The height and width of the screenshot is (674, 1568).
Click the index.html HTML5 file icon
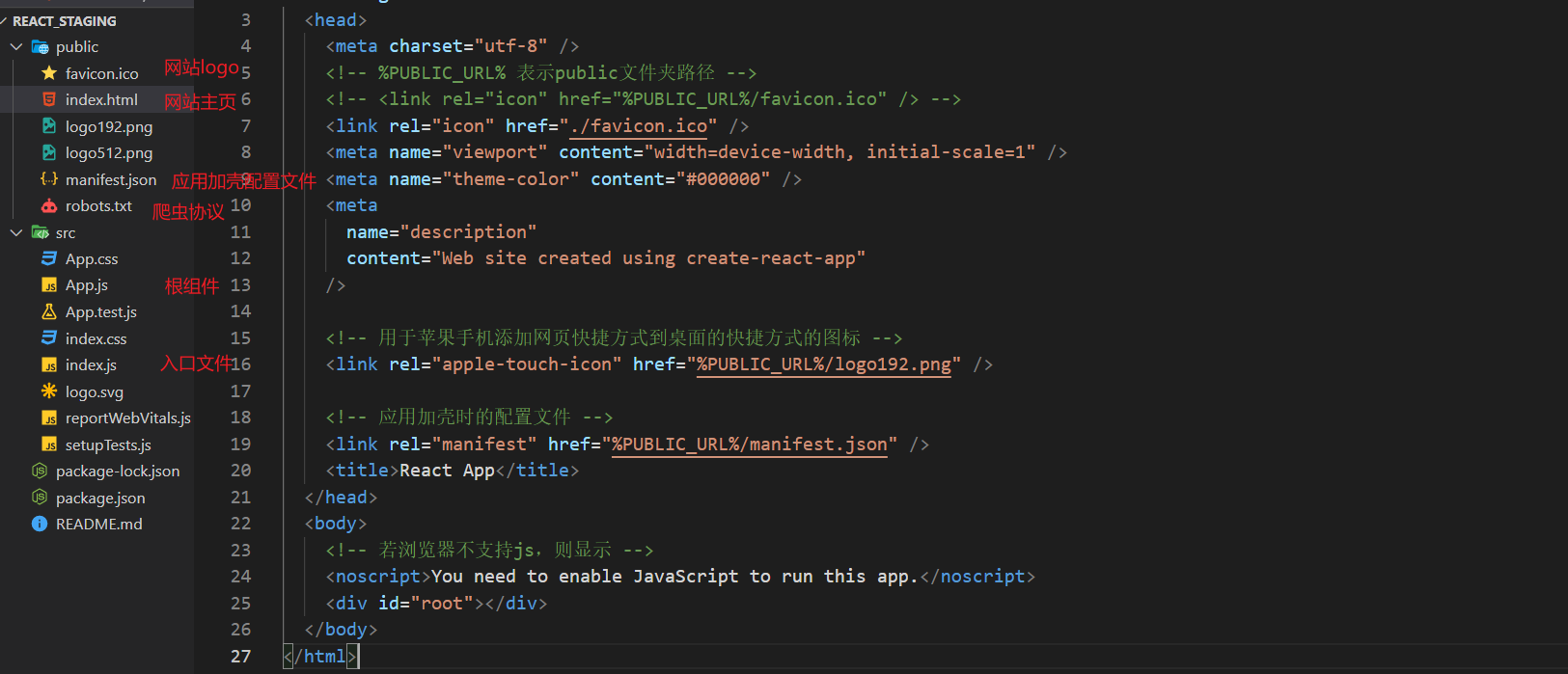pos(49,99)
